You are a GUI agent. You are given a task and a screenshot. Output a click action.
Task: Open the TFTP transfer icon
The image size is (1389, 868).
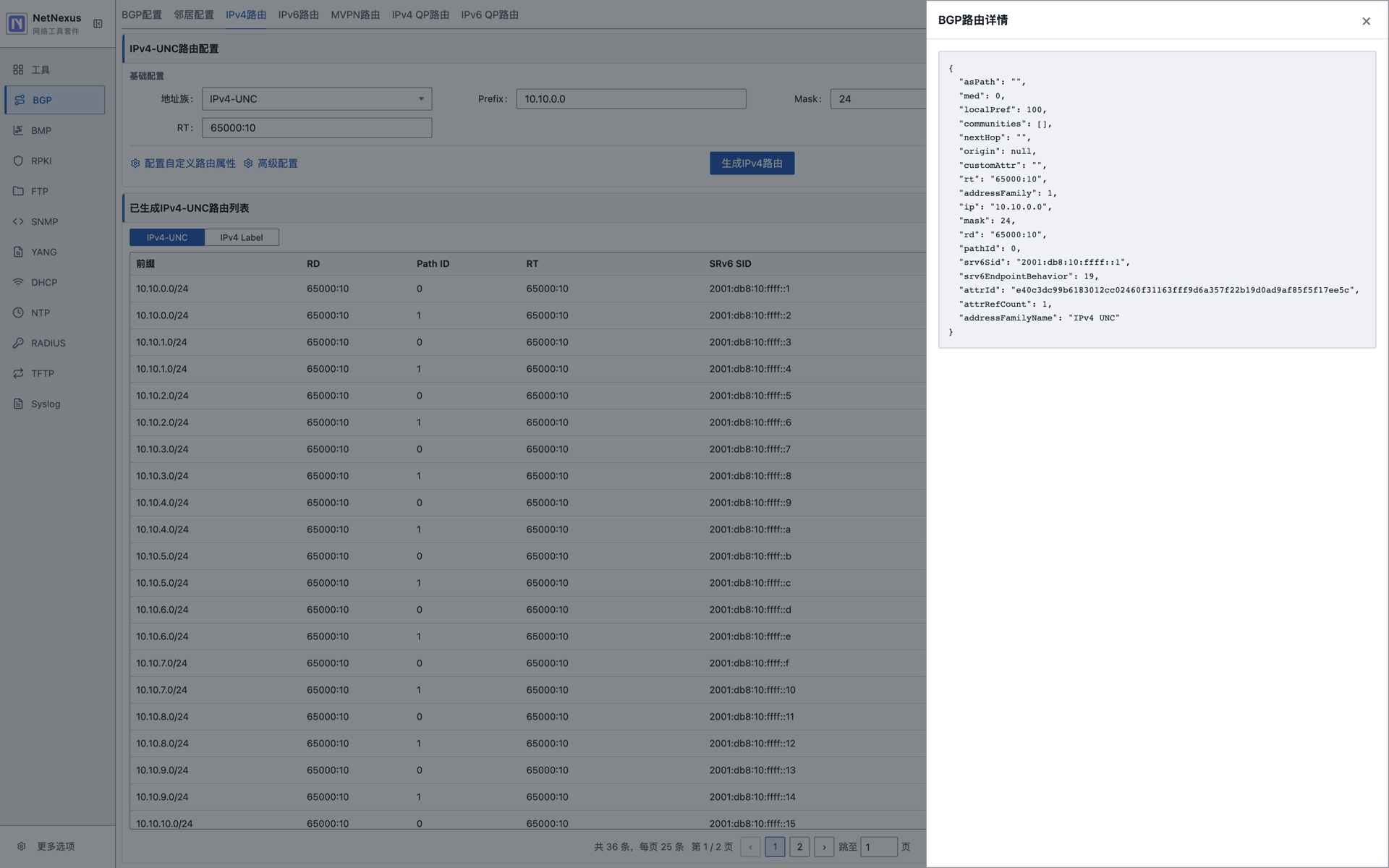18,373
